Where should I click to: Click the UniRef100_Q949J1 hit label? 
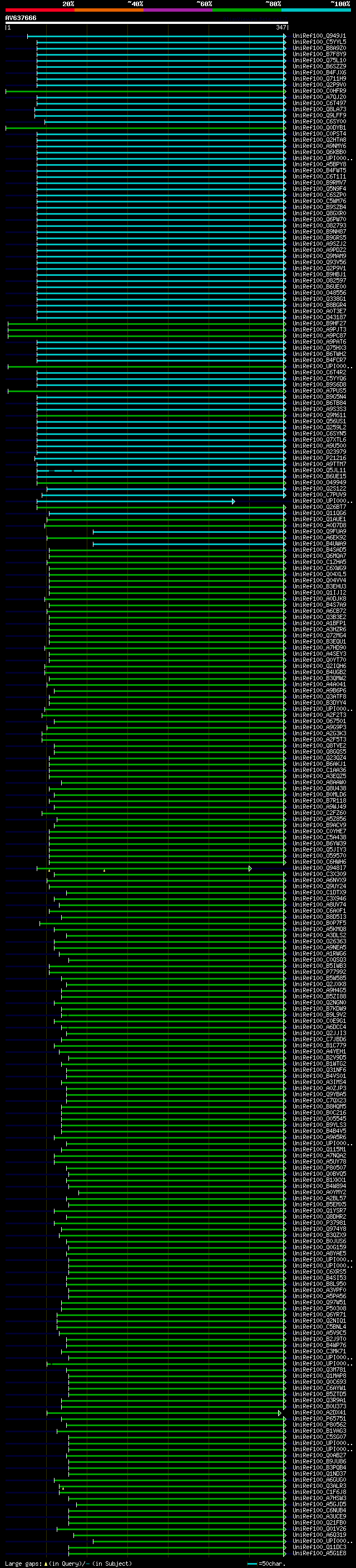point(319,36)
